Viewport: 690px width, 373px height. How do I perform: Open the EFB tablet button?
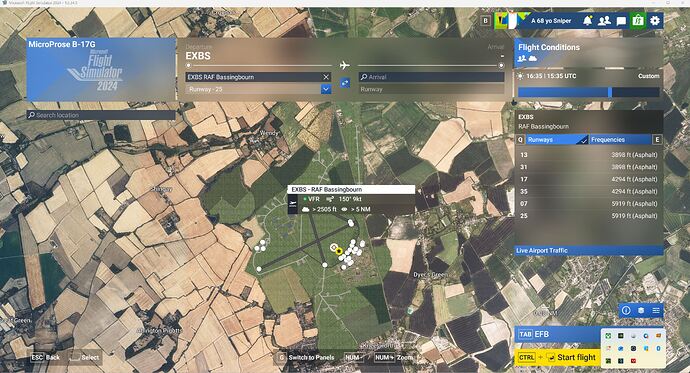tap(558, 334)
